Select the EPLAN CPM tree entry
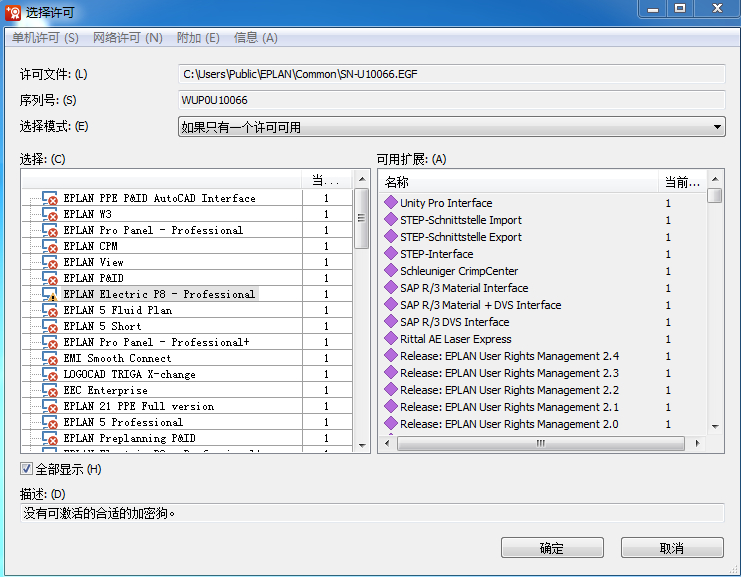Viewport: 741px width, 577px height. 90,246
